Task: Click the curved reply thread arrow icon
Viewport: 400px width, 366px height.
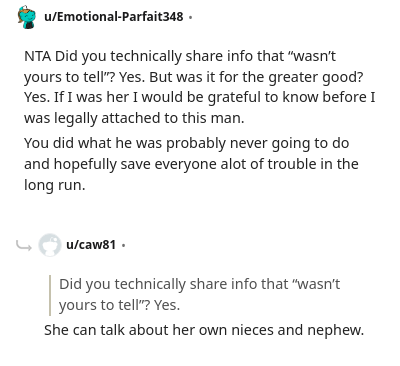Action: click(24, 246)
